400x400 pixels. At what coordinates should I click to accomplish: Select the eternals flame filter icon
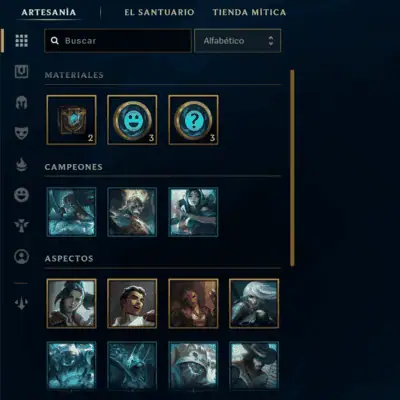point(22,164)
